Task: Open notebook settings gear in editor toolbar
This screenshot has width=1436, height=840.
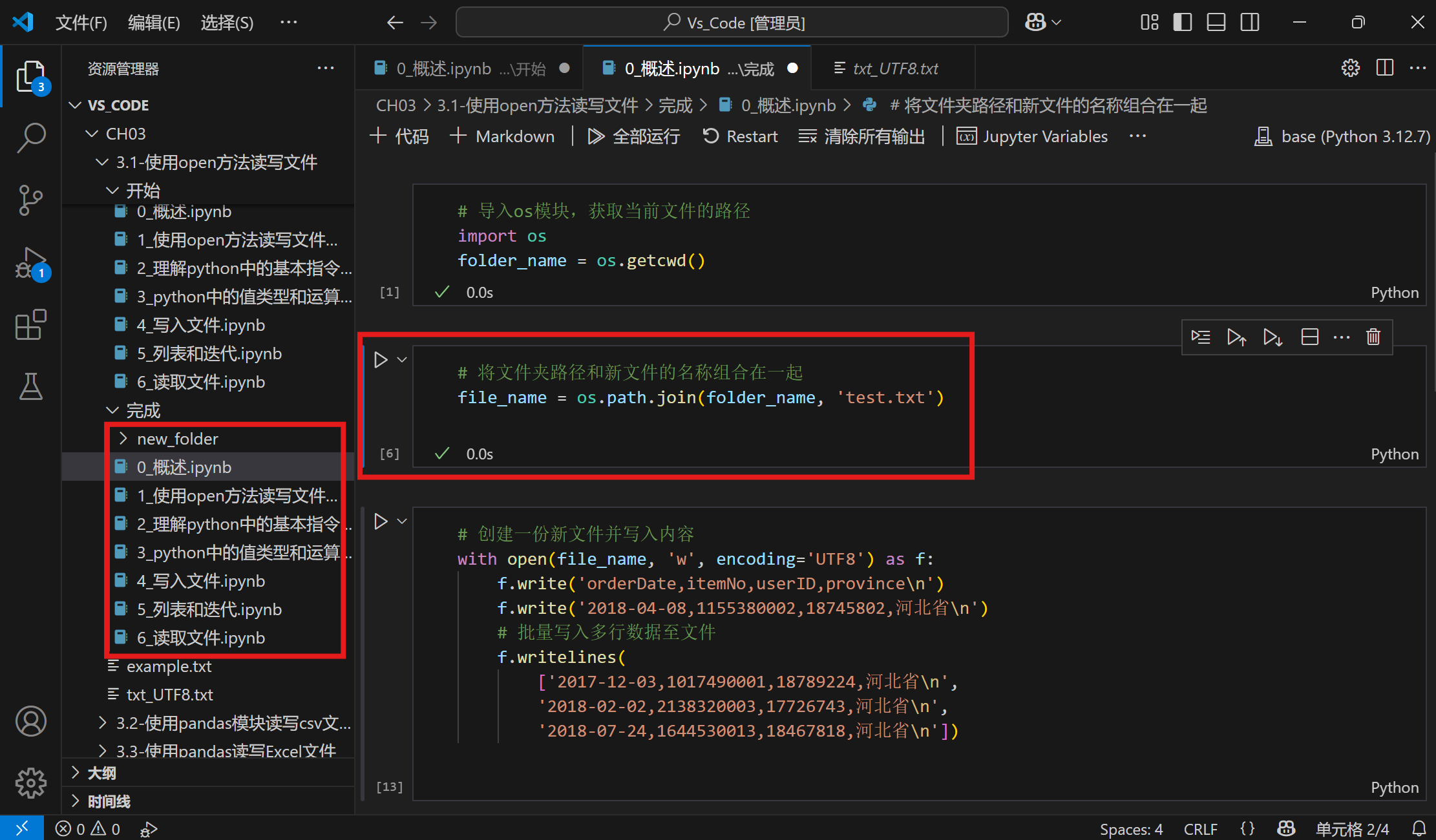Action: pos(1351,68)
